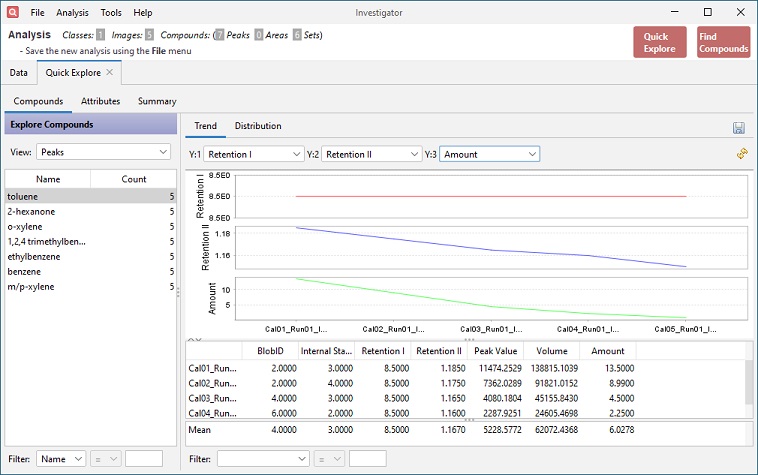Viewport: 758px width, 475px height.
Task: Click the BlobID column header
Action: pos(270,351)
